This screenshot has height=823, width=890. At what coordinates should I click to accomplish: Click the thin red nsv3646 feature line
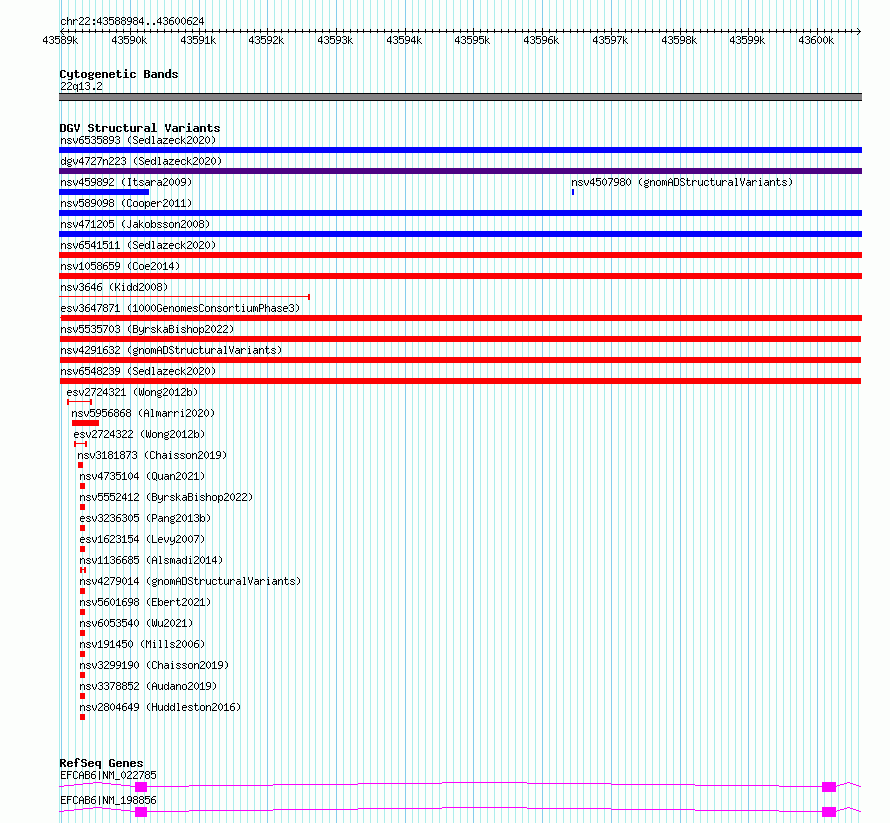[184, 297]
